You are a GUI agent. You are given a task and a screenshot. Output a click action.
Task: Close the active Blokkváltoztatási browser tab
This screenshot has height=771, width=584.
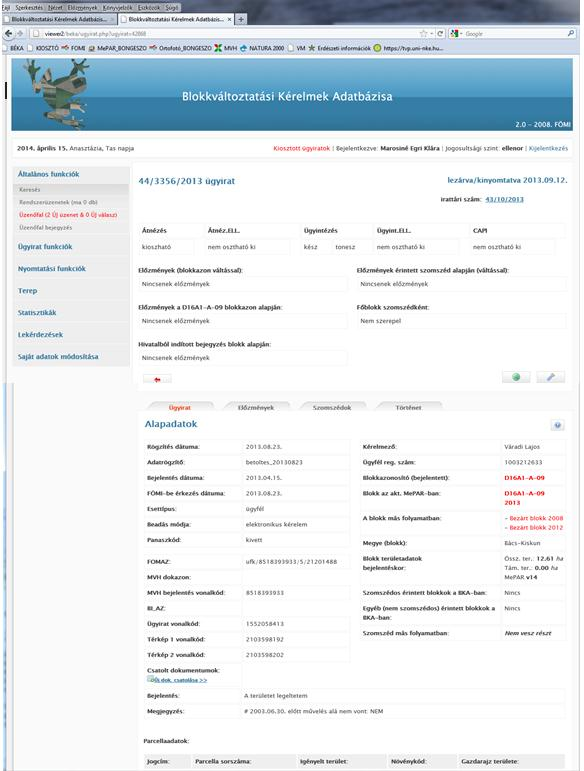230,19
